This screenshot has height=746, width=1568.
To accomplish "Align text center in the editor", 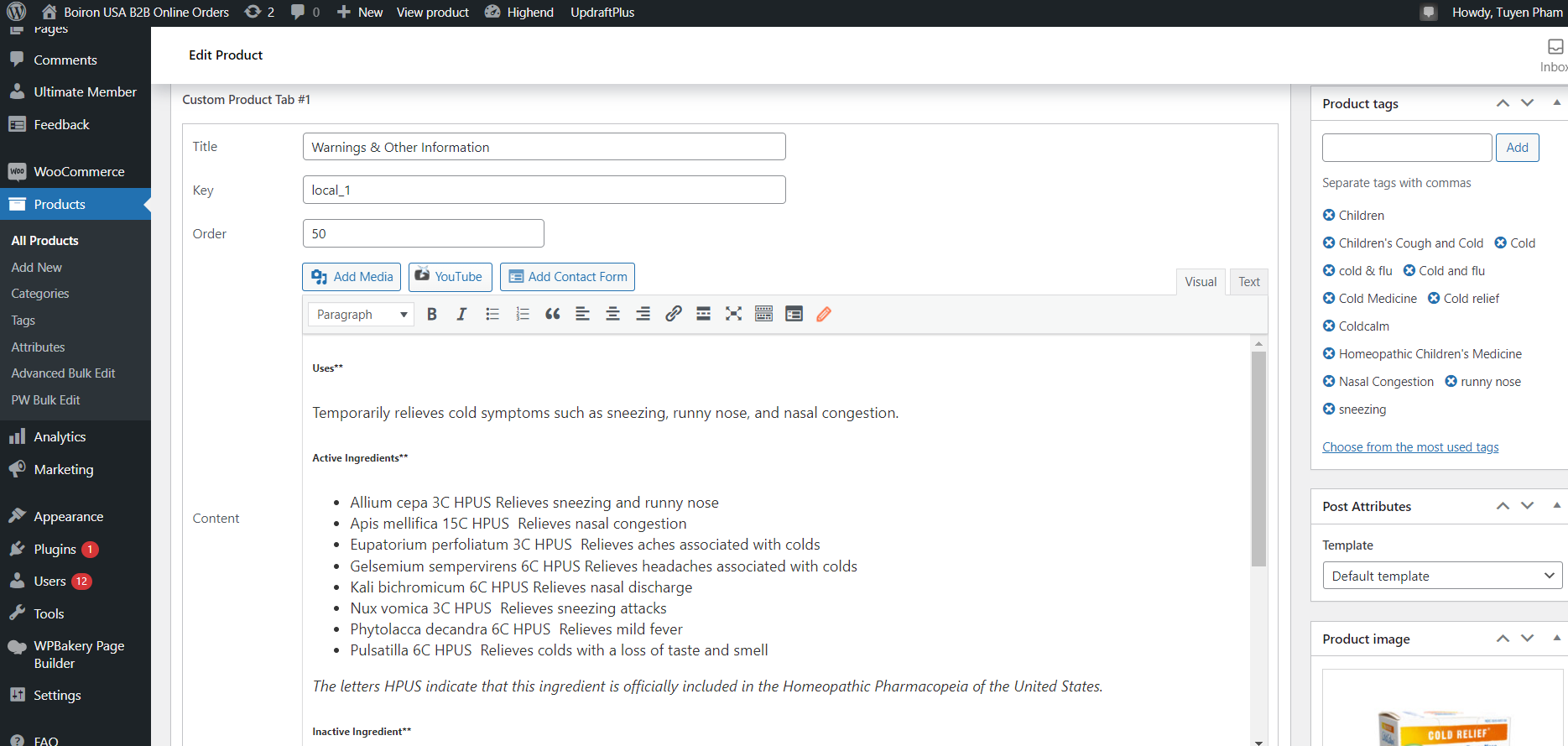I will (613, 314).
